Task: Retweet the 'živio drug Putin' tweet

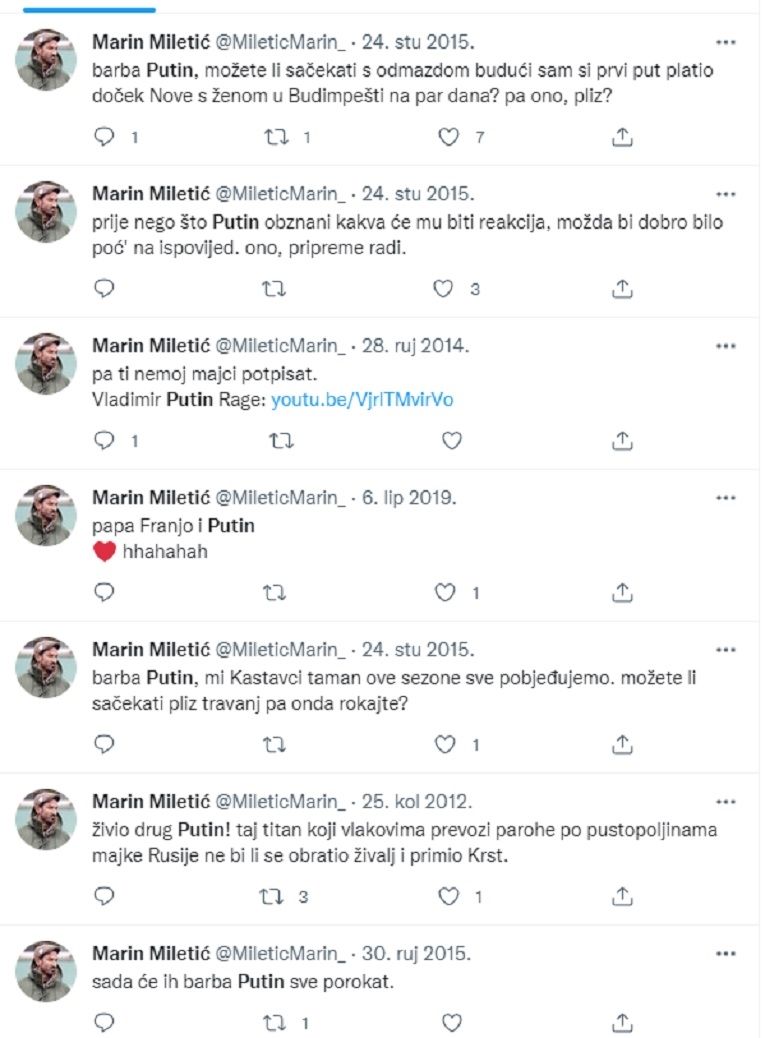Action: (274, 897)
